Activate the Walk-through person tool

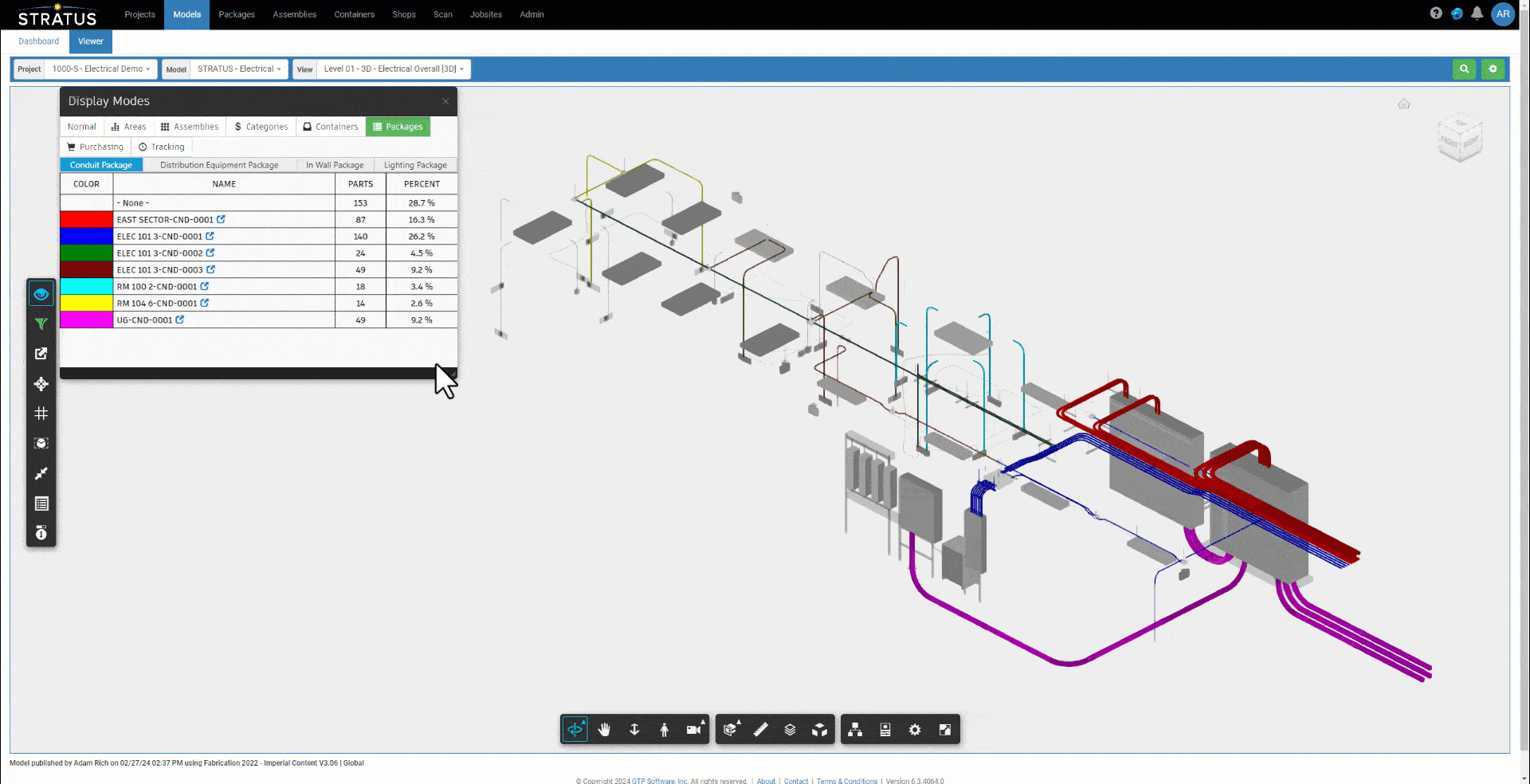coord(665,729)
